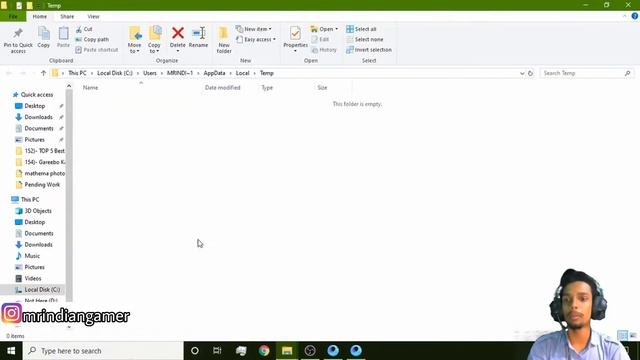This screenshot has height=360, width=640.
Task: Click Select all
Action: pyautogui.click(x=362, y=29)
